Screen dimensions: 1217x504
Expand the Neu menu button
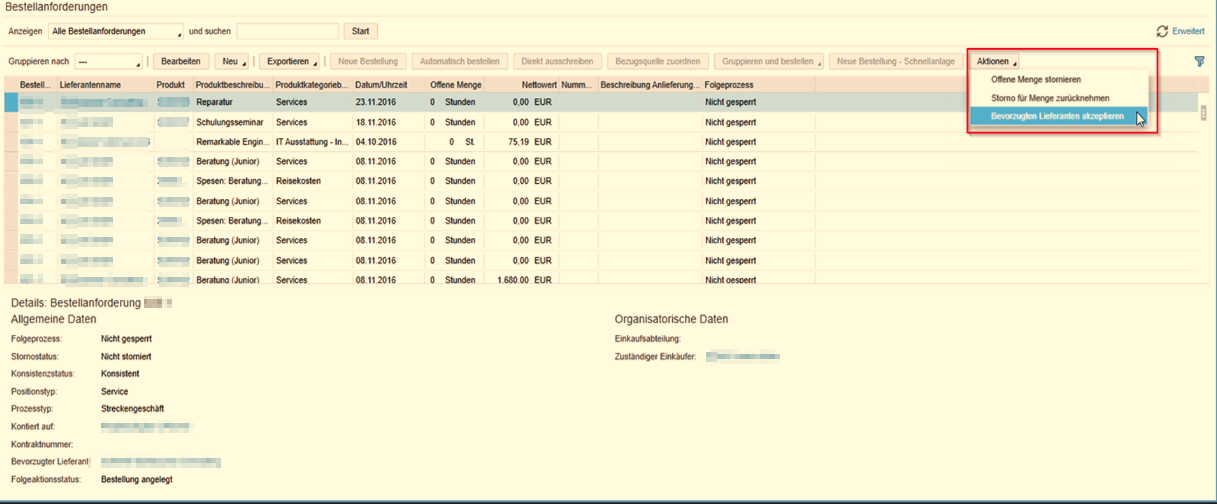tap(234, 61)
